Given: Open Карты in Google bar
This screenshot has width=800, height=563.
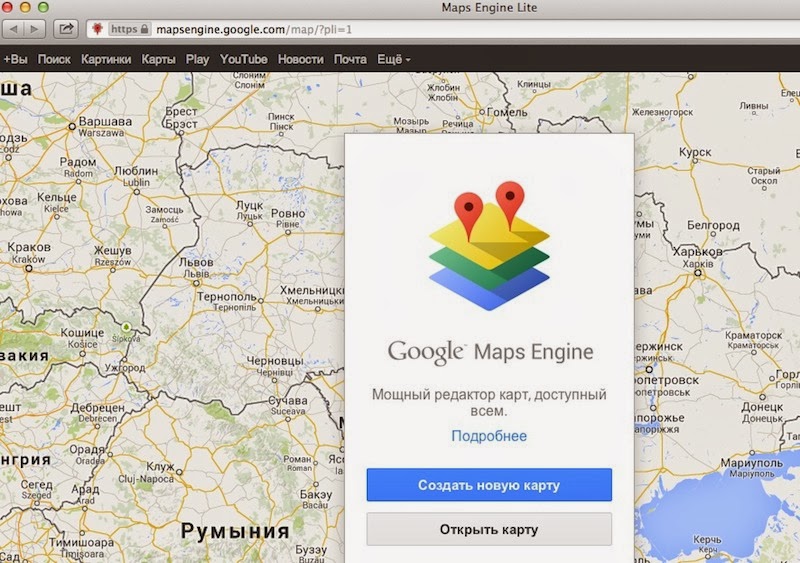Looking at the screenshot, I should tap(158, 60).
